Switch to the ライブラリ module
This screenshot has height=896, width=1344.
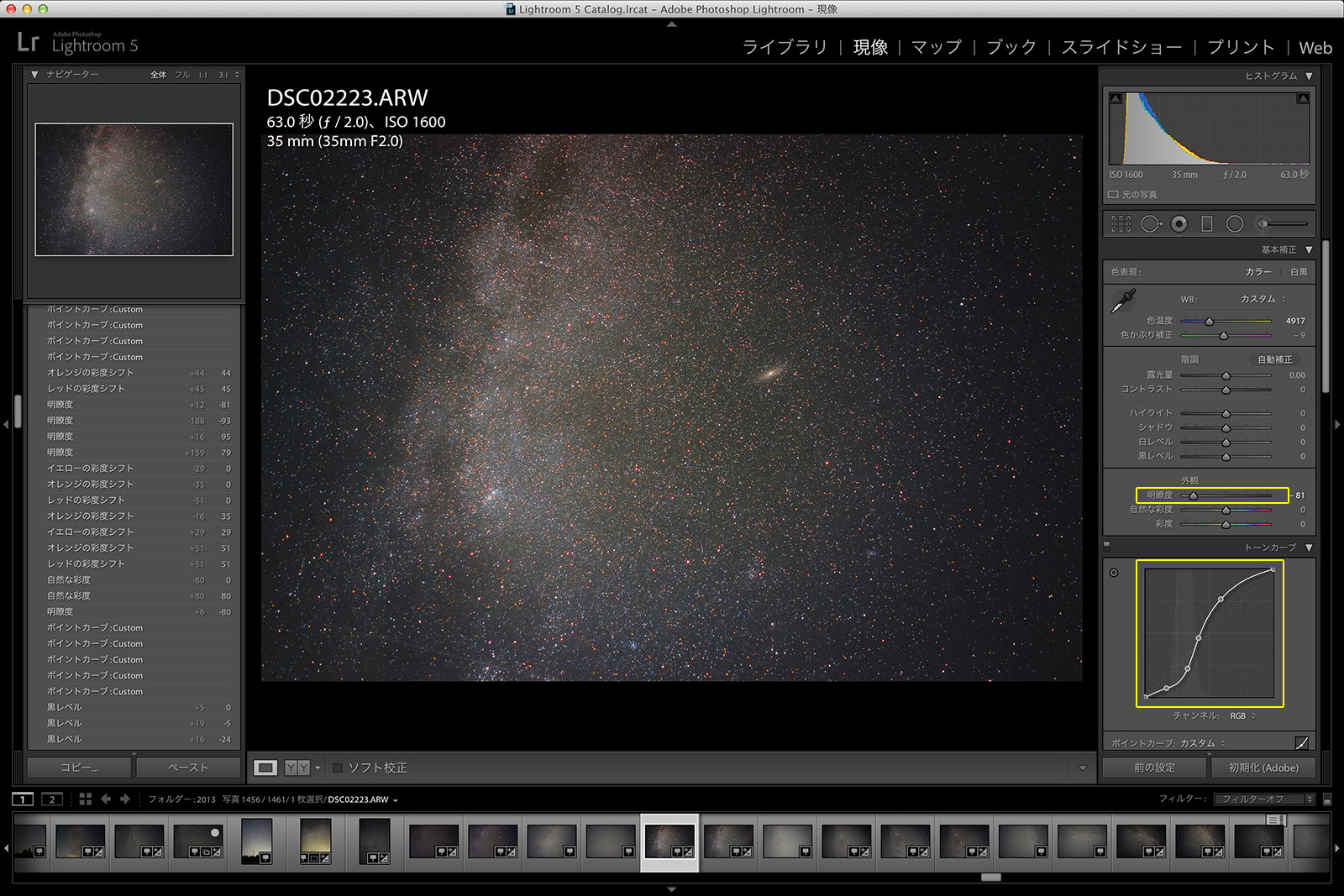[x=785, y=47]
